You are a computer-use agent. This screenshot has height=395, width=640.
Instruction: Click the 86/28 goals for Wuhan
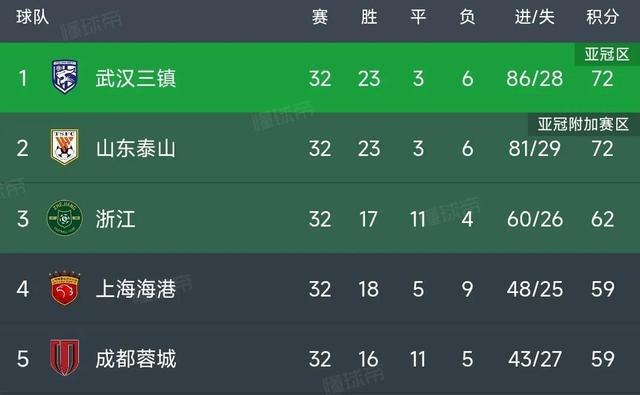point(534,78)
